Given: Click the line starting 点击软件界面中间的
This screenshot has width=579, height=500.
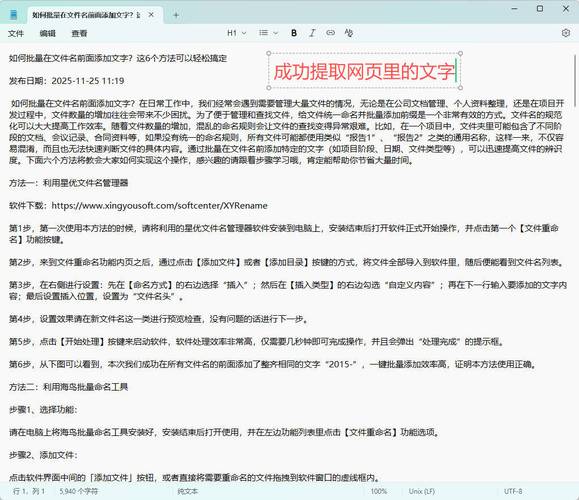Looking at the screenshot, I should coord(195,478).
